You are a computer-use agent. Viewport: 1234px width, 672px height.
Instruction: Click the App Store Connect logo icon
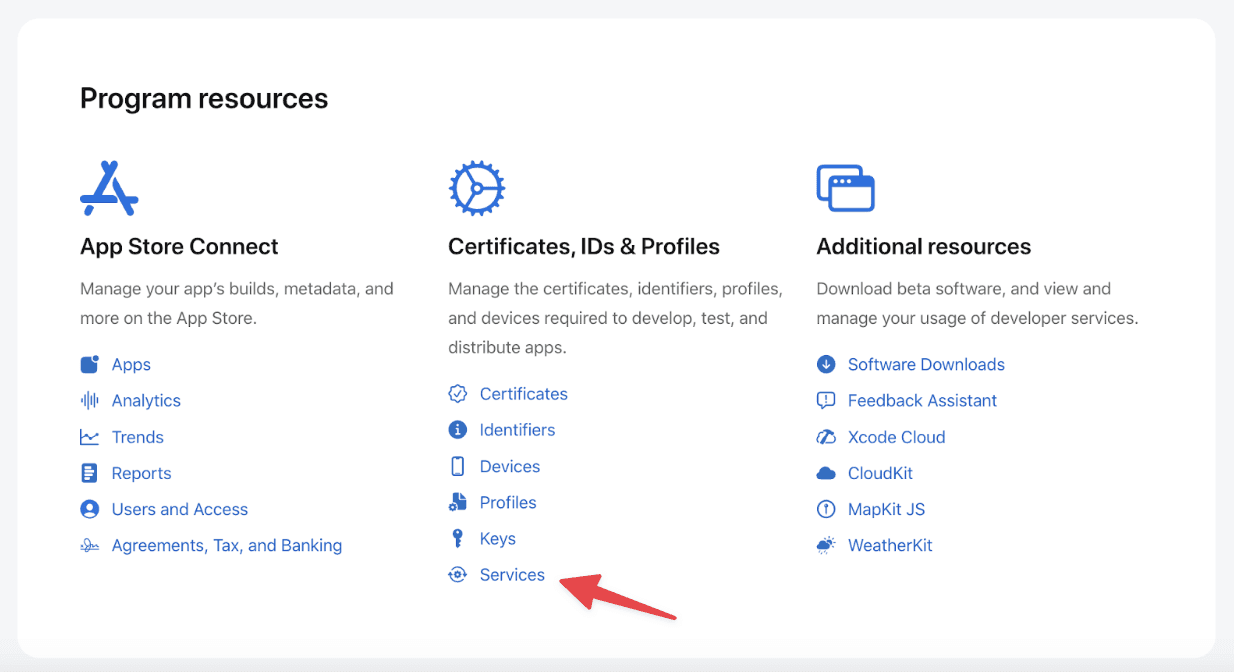[x=109, y=187]
